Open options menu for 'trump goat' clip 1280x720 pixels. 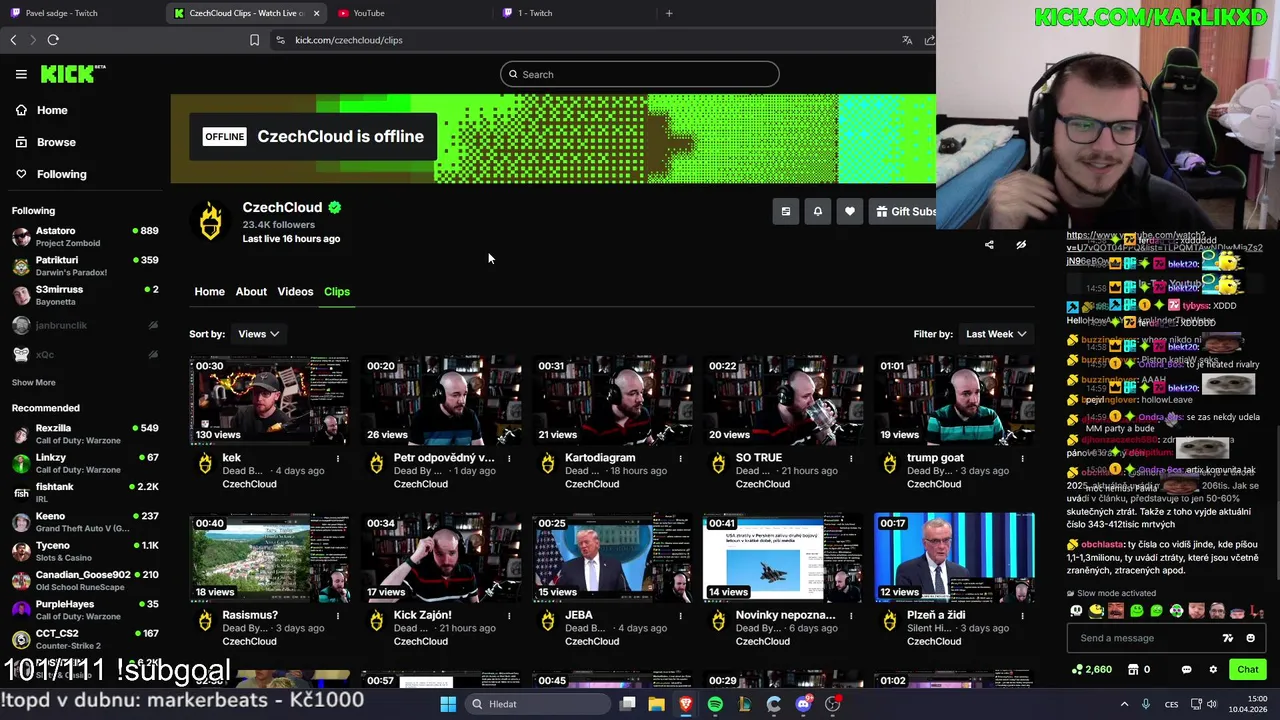click(1022, 459)
